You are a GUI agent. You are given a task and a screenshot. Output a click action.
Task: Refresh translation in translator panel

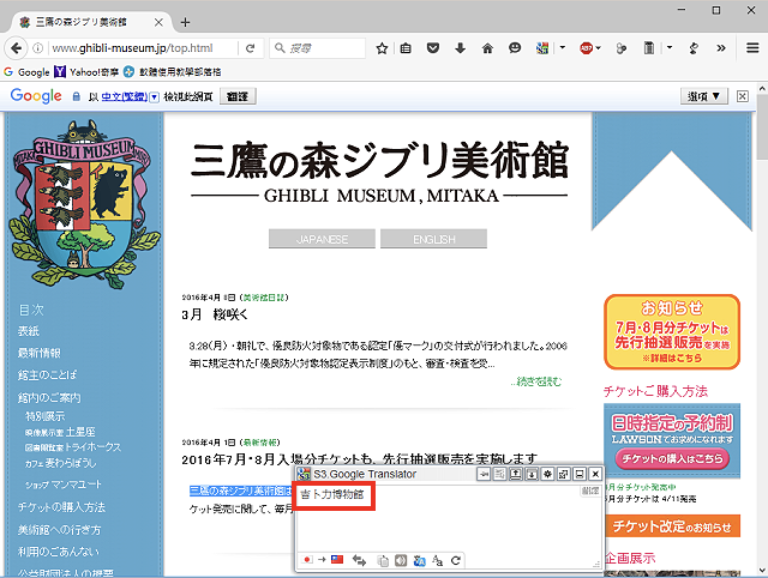point(456,560)
